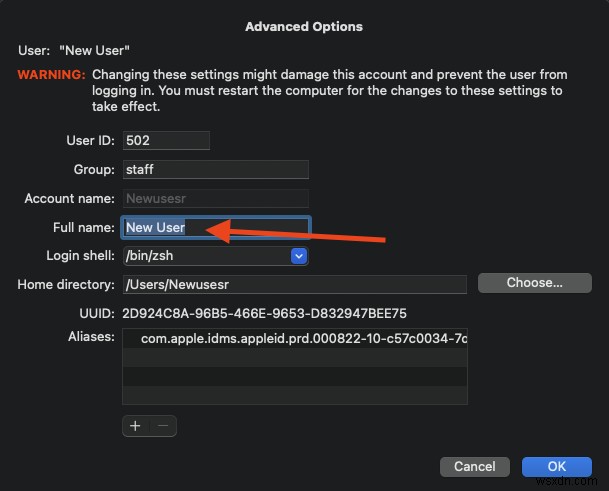Click the Aliases label text

tap(89, 337)
